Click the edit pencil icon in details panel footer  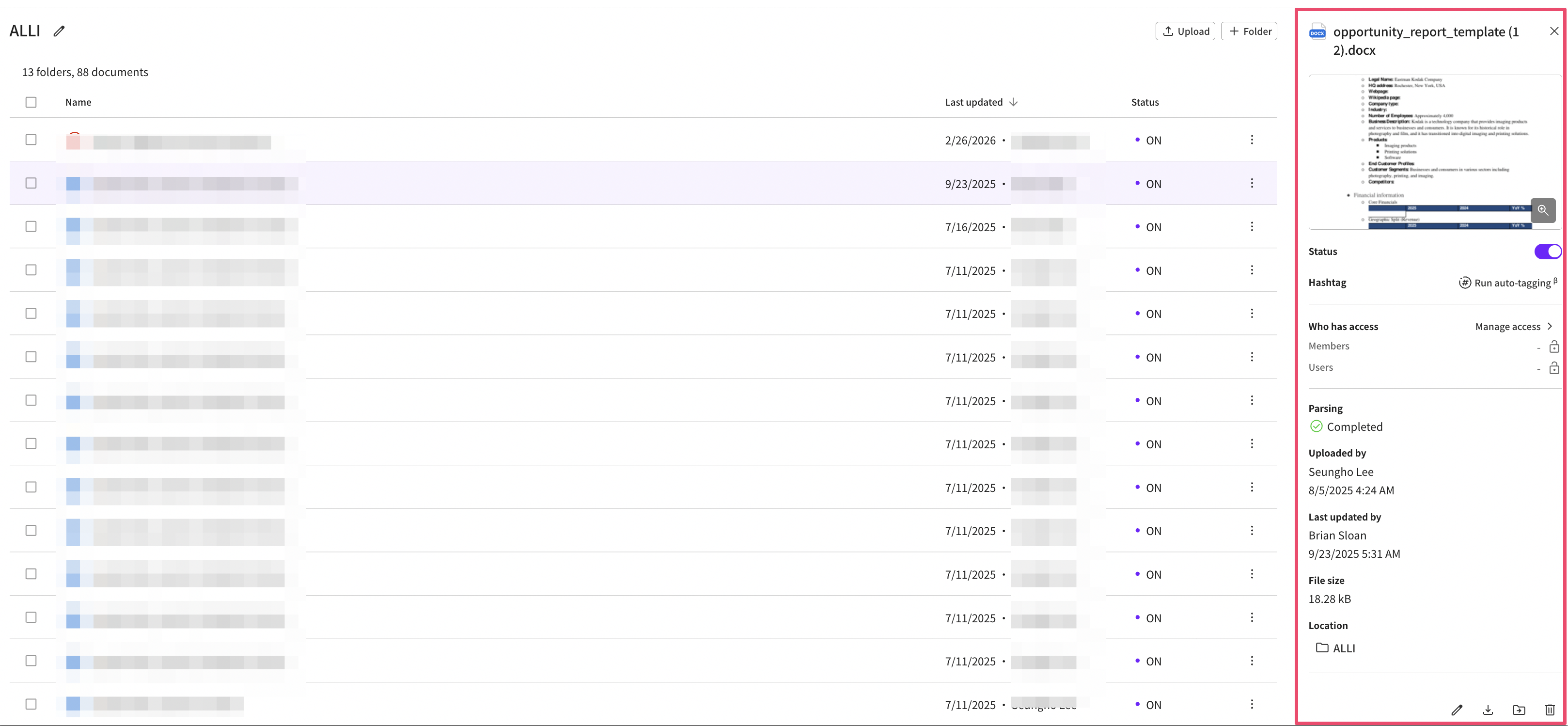(1457, 710)
